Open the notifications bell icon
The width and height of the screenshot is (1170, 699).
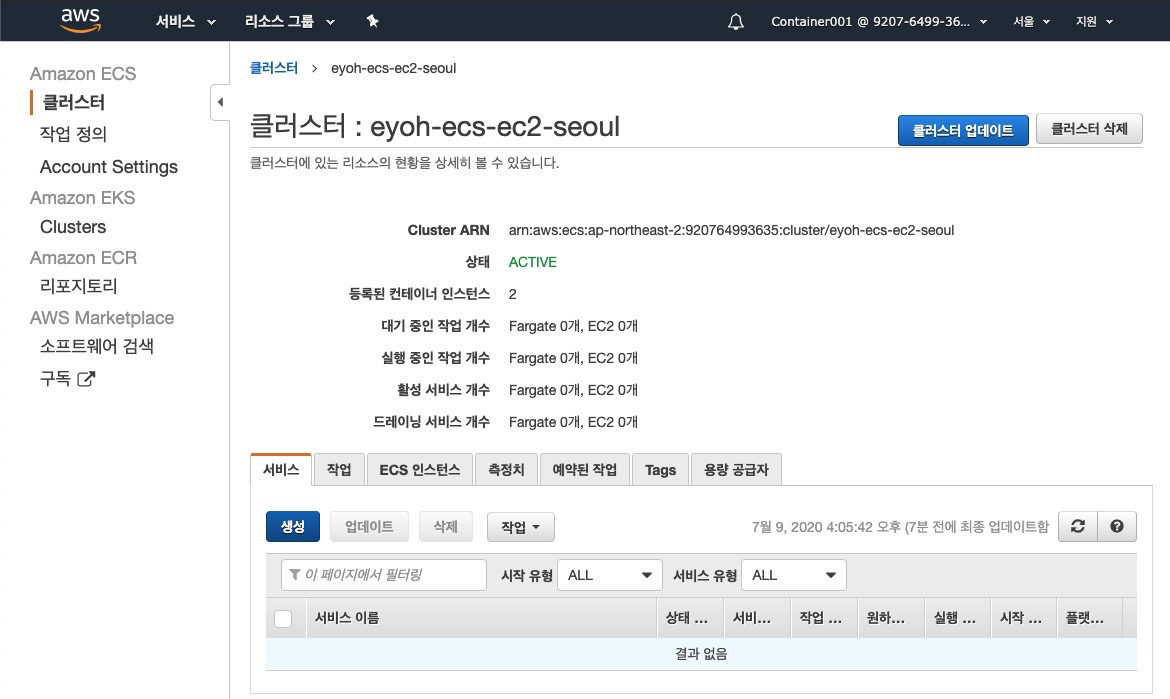736,22
